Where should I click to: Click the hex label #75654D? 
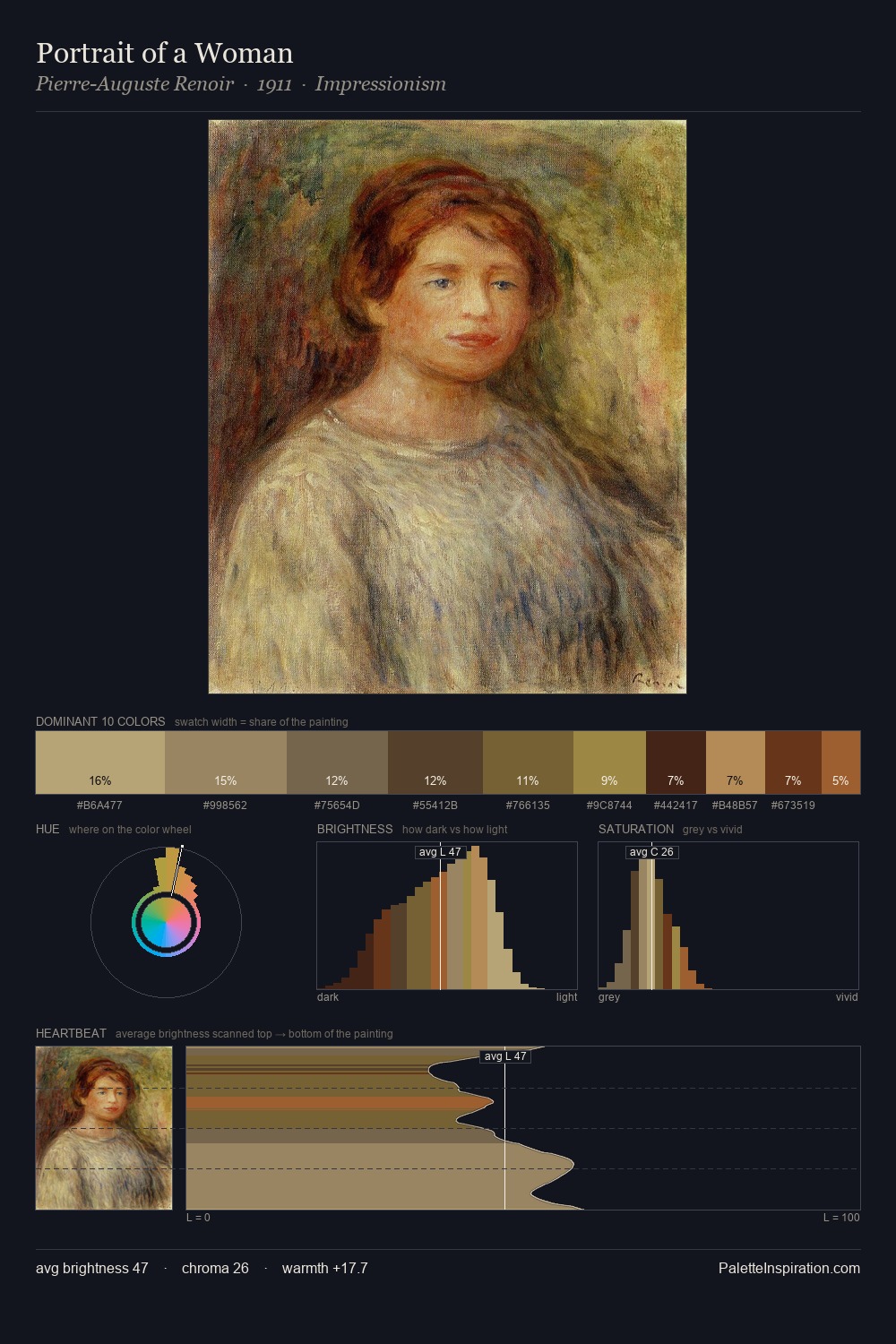(337, 806)
